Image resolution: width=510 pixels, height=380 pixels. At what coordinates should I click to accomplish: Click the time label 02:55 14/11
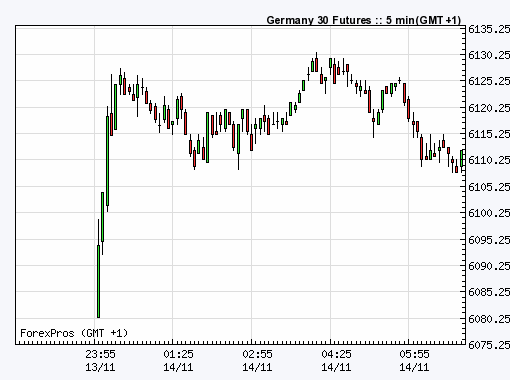coord(257,361)
